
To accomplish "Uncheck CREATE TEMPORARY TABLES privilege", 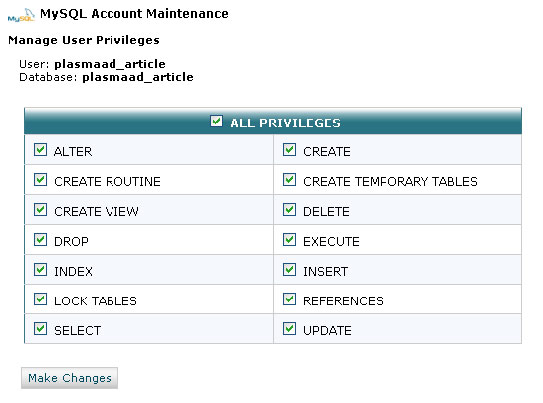I will (x=290, y=180).
